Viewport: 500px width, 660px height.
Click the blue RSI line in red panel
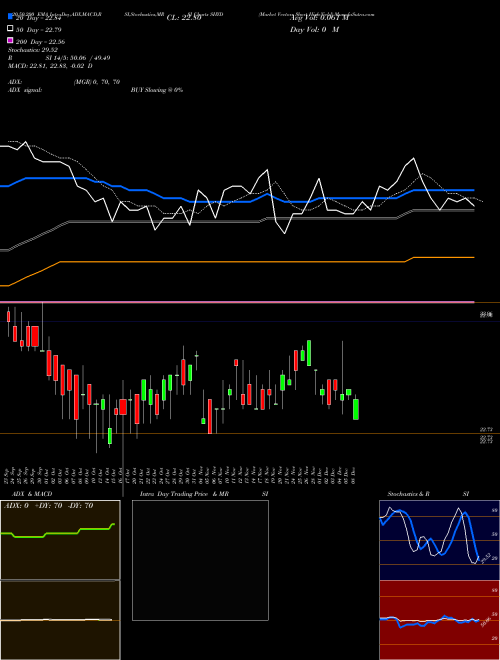coord(429,621)
